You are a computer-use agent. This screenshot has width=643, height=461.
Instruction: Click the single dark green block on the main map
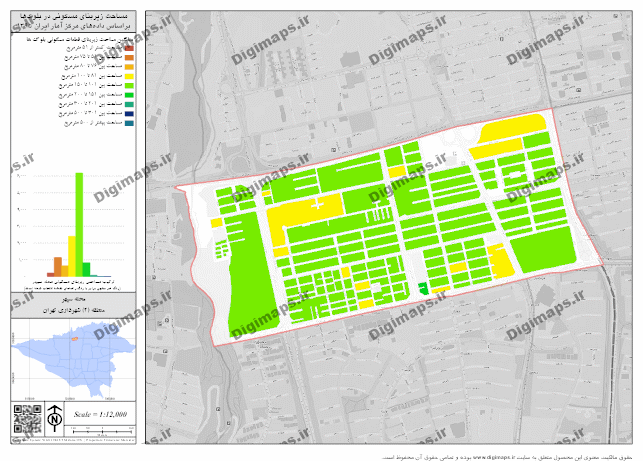tap(423, 288)
